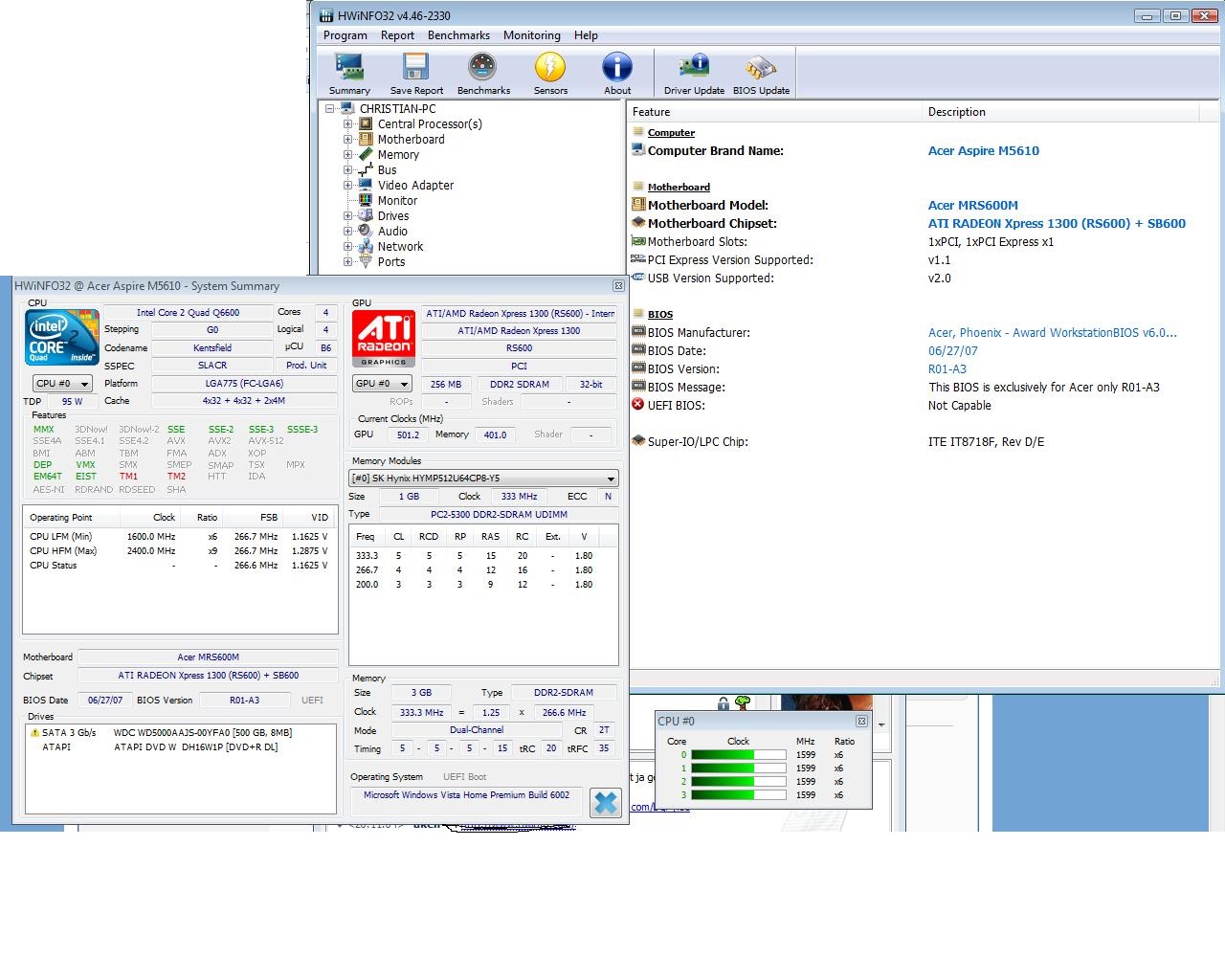Click the Save Report icon

click(x=416, y=74)
